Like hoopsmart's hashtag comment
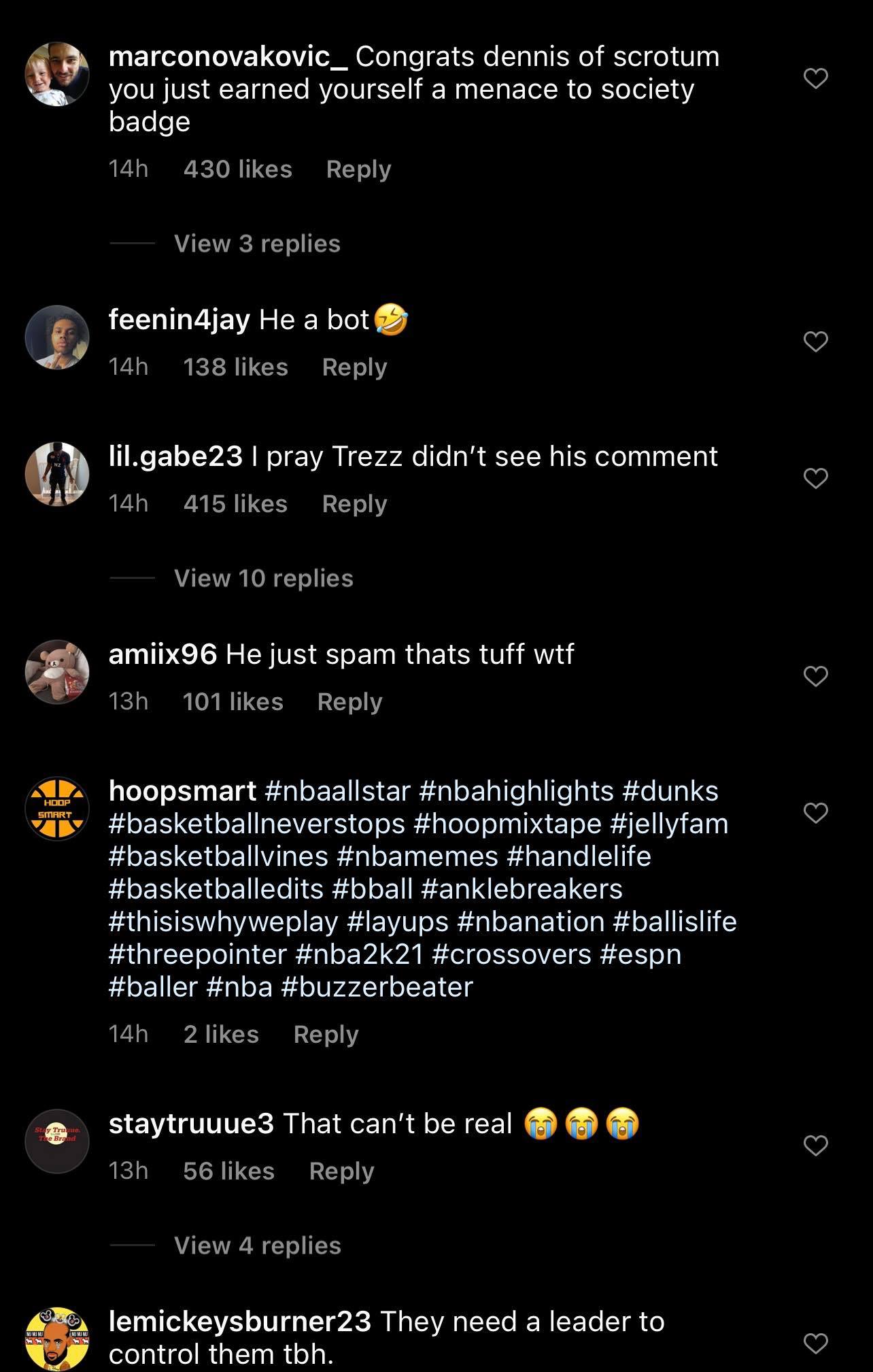This screenshot has width=873, height=1372. [815, 812]
